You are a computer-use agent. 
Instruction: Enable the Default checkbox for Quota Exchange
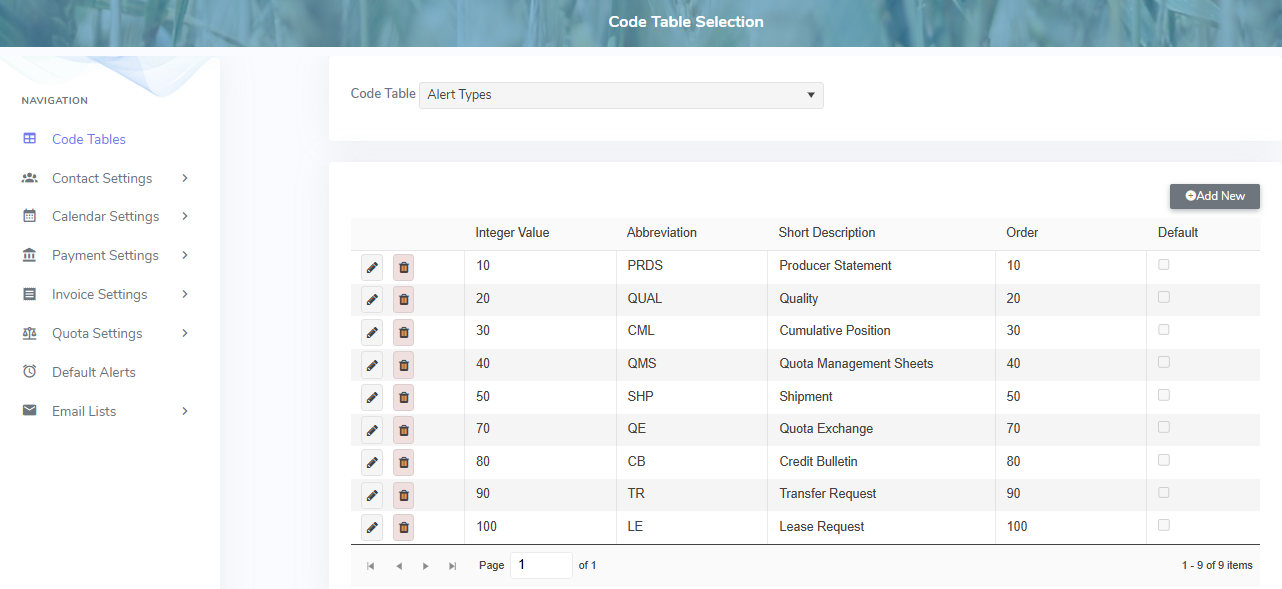pyautogui.click(x=1163, y=426)
